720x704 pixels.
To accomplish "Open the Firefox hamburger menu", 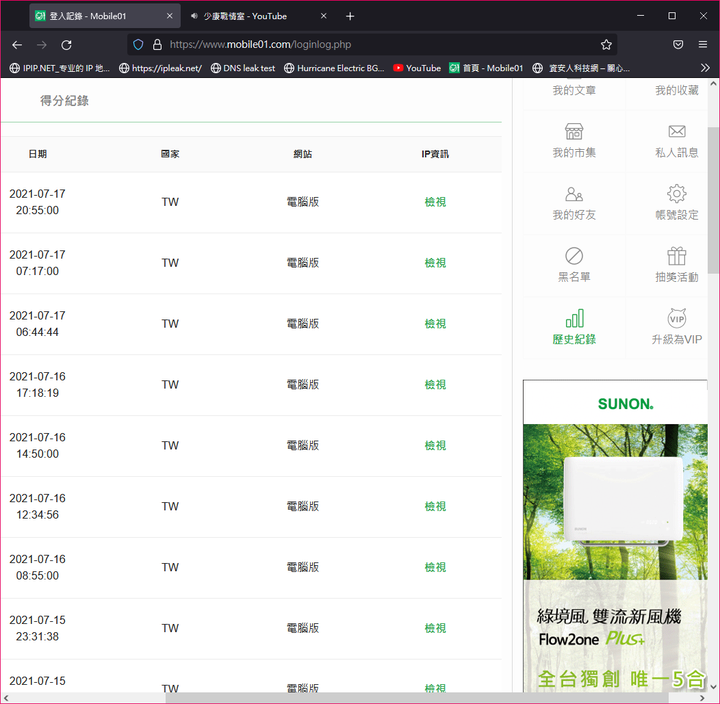I will (703, 45).
